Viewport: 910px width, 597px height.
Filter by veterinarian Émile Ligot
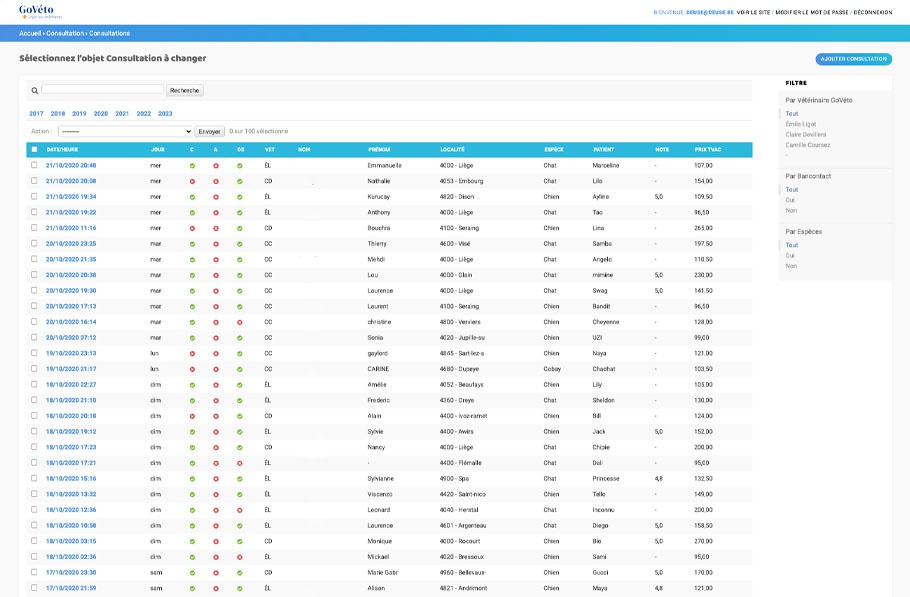[x=801, y=124]
